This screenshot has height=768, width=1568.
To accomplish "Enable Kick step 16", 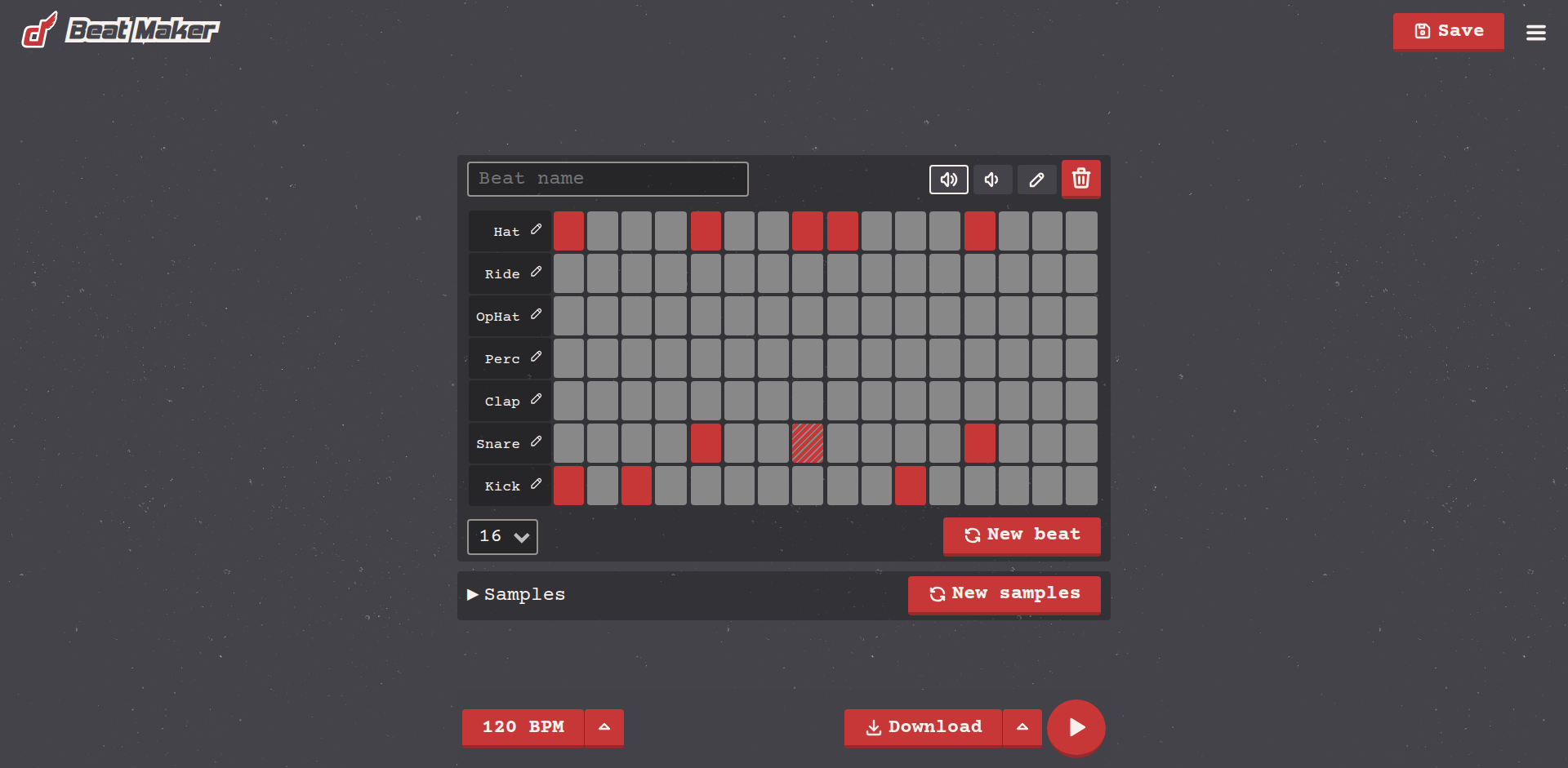I will click(x=1081, y=486).
